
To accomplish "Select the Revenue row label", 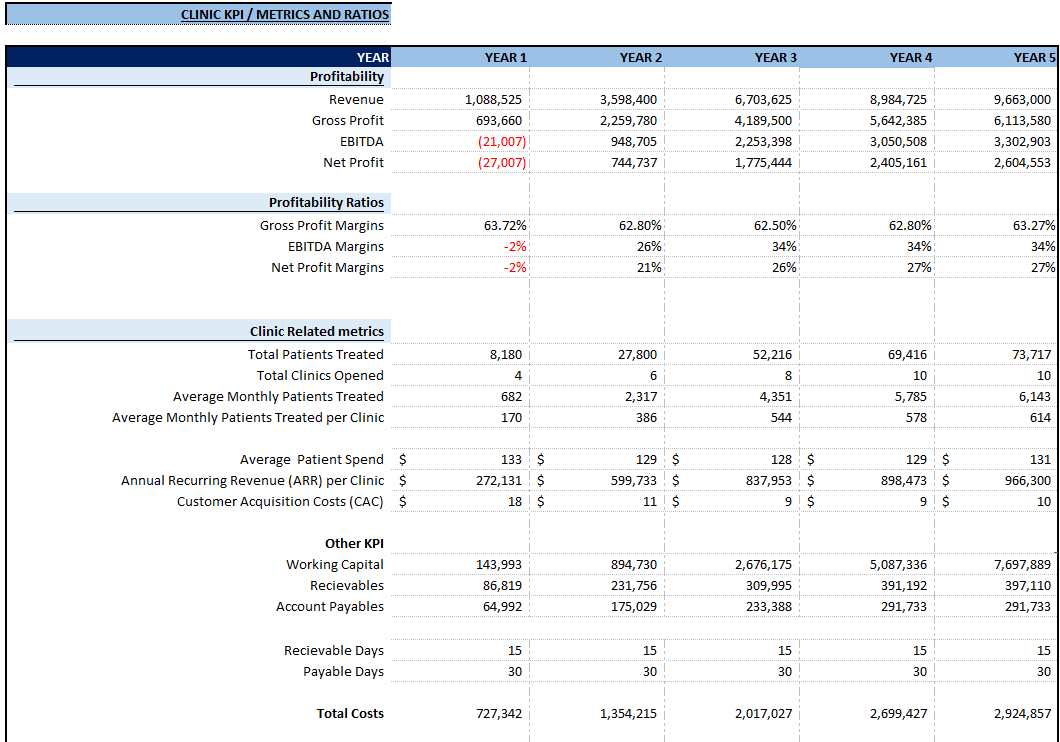I will coord(357,99).
